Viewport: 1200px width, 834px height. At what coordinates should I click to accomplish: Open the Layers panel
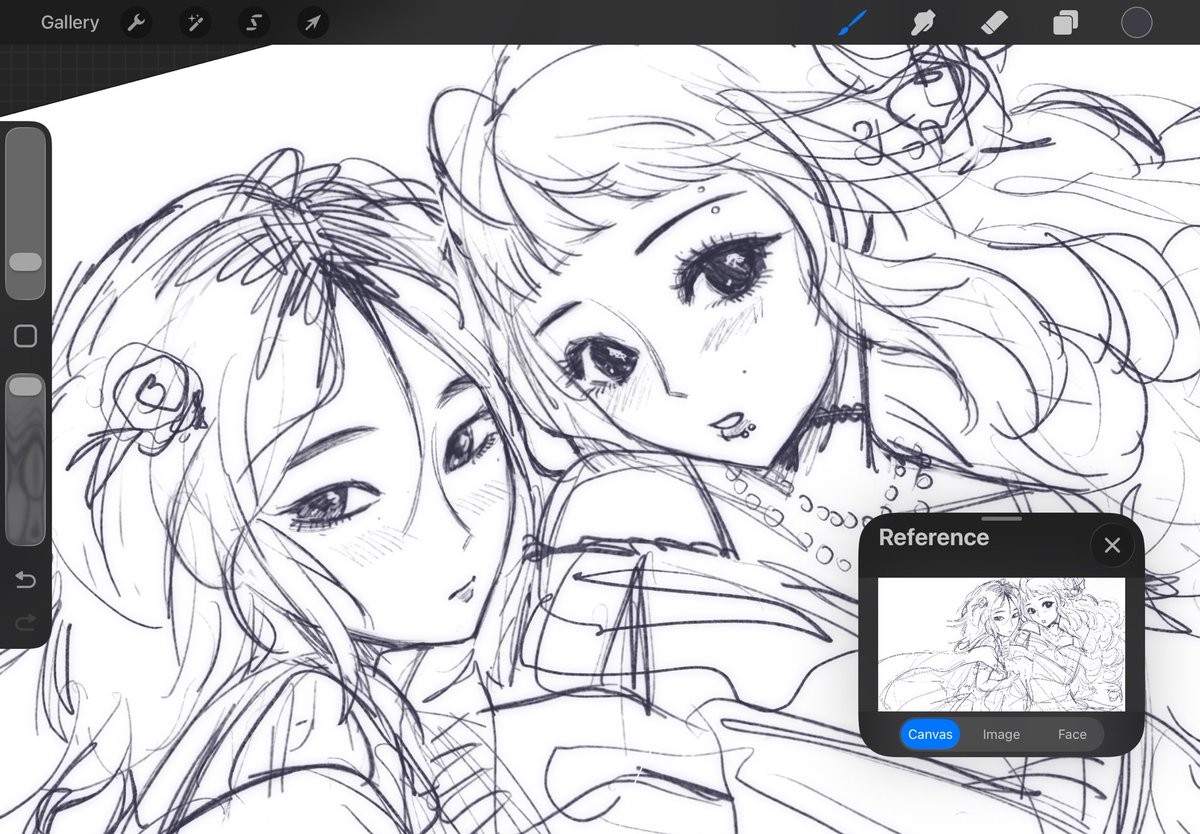coord(1065,22)
